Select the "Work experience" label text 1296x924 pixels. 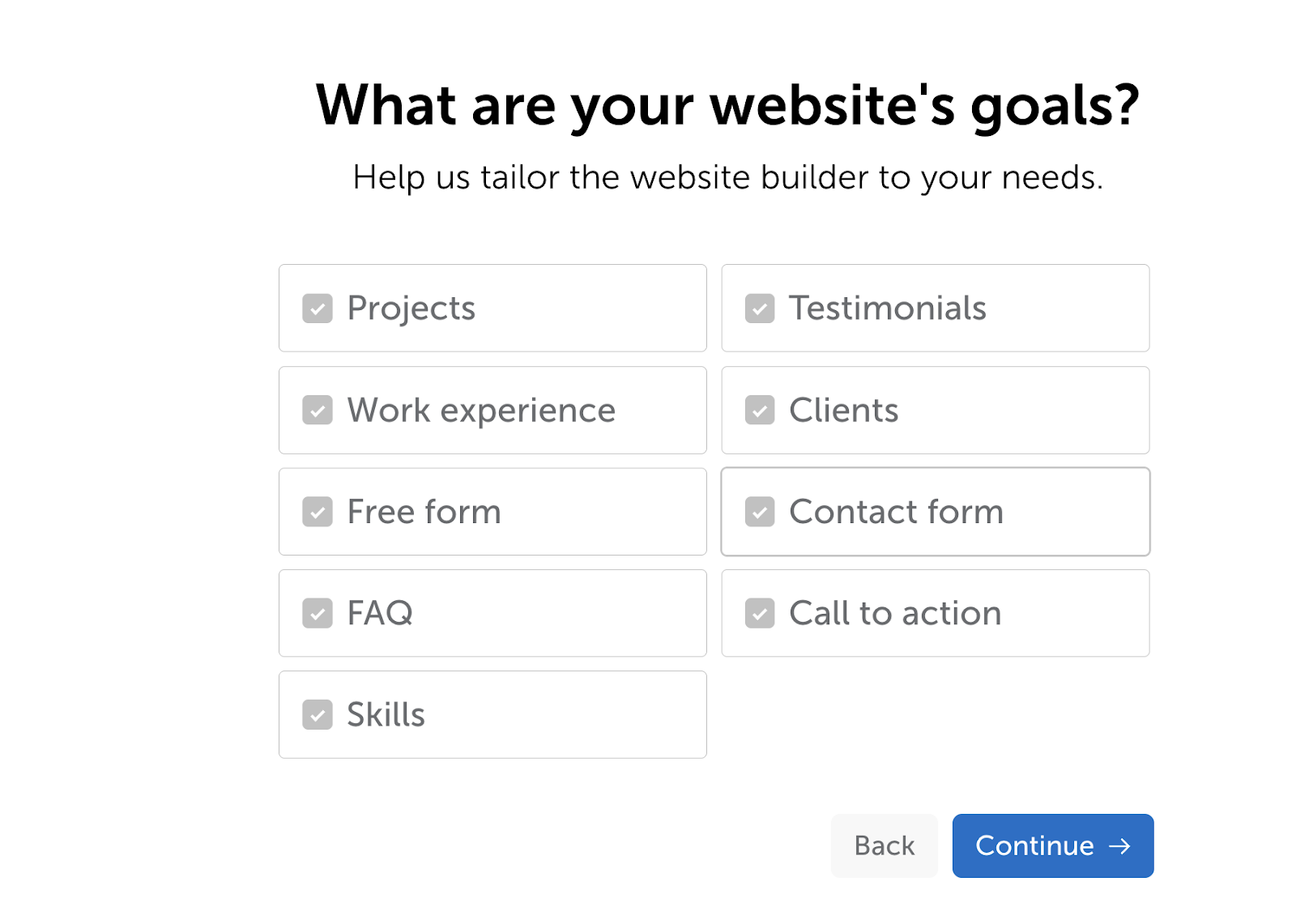[481, 411]
